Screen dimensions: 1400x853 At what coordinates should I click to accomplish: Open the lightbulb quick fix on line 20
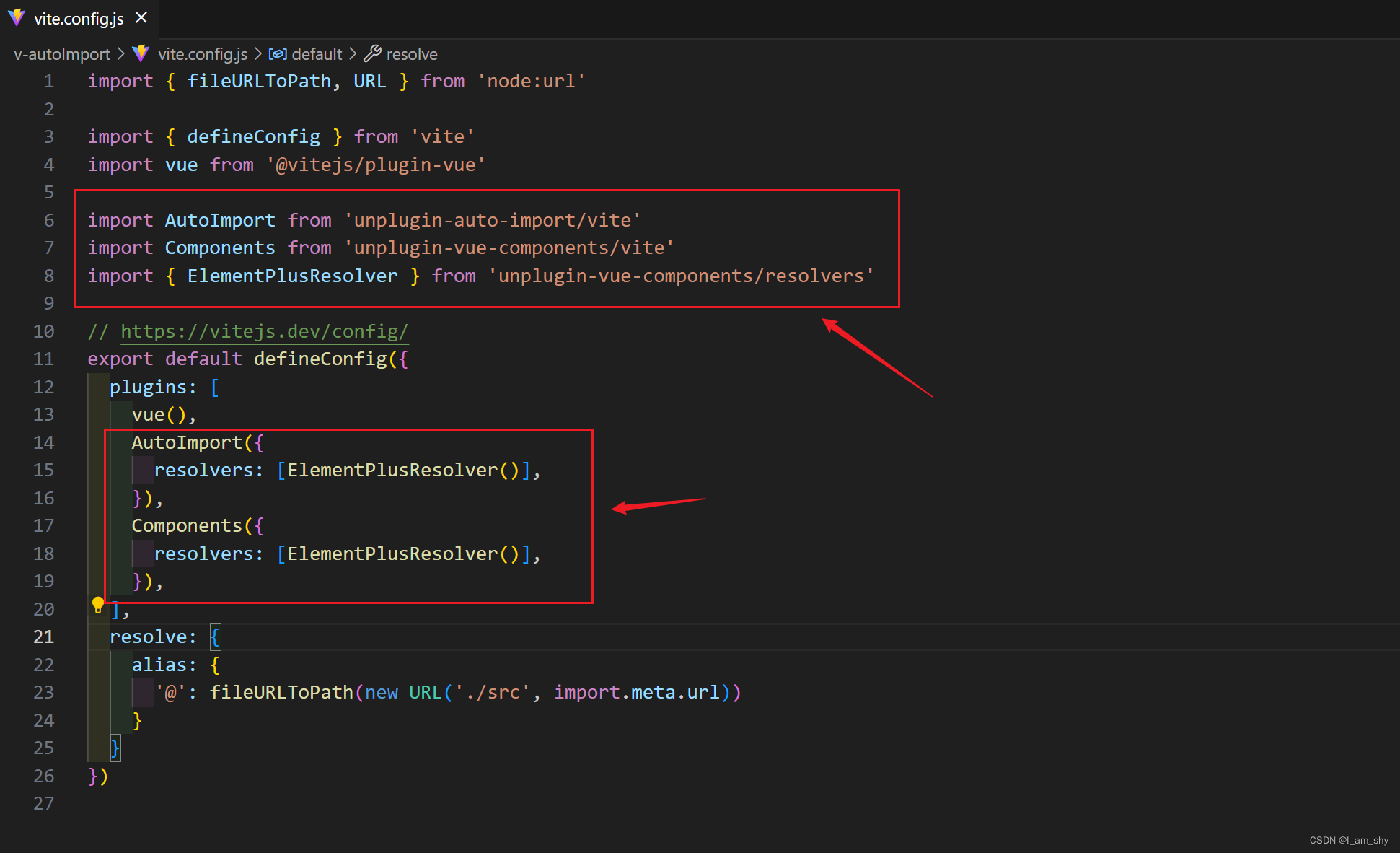[x=98, y=605]
